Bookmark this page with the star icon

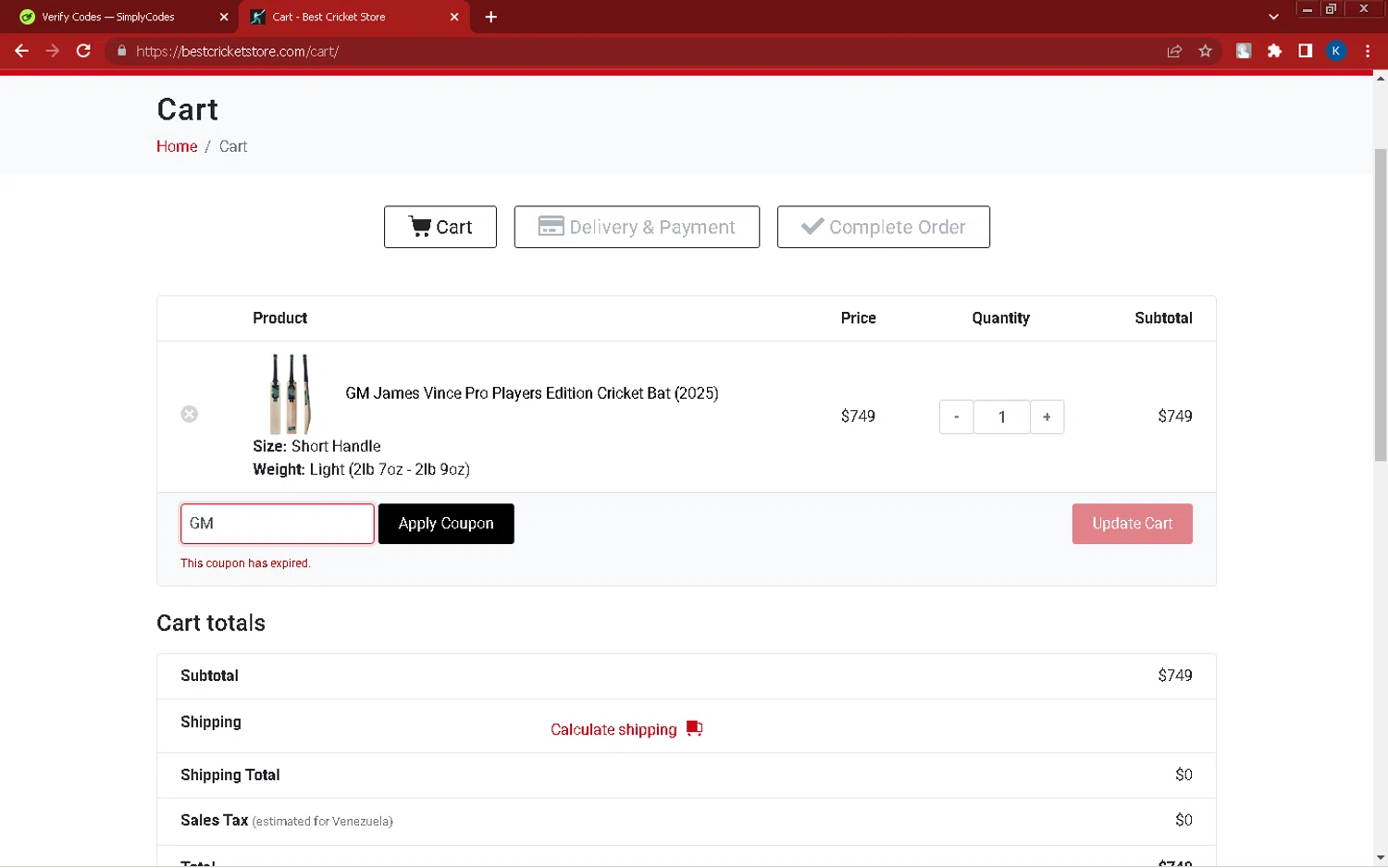point(1205,51)
